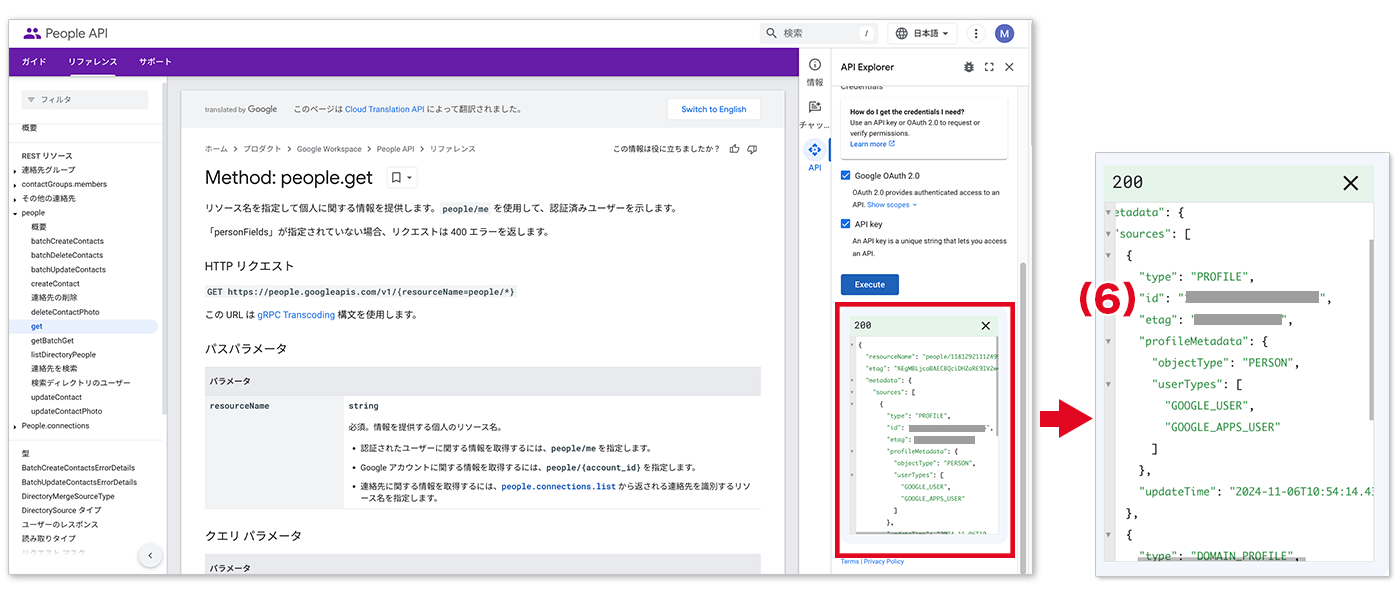Expand Show scopes

point(892,205)
